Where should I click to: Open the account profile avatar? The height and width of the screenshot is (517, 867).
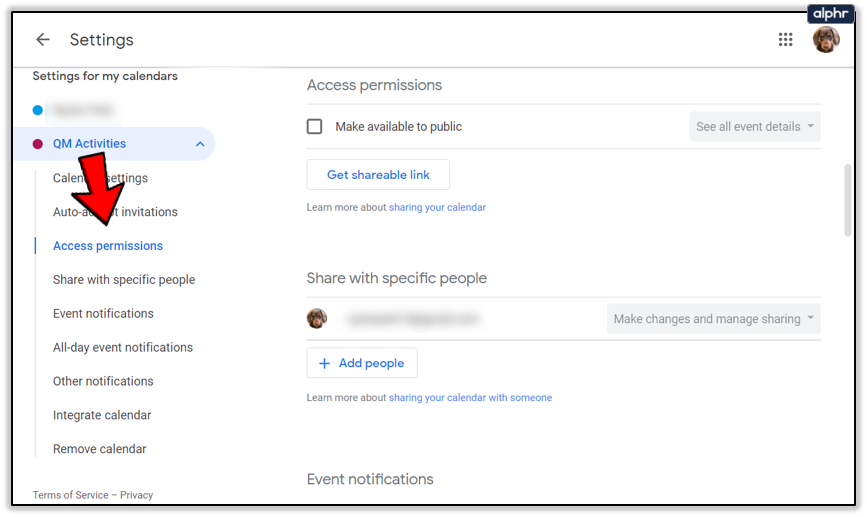pyautogui.click(x=826, y=40)
